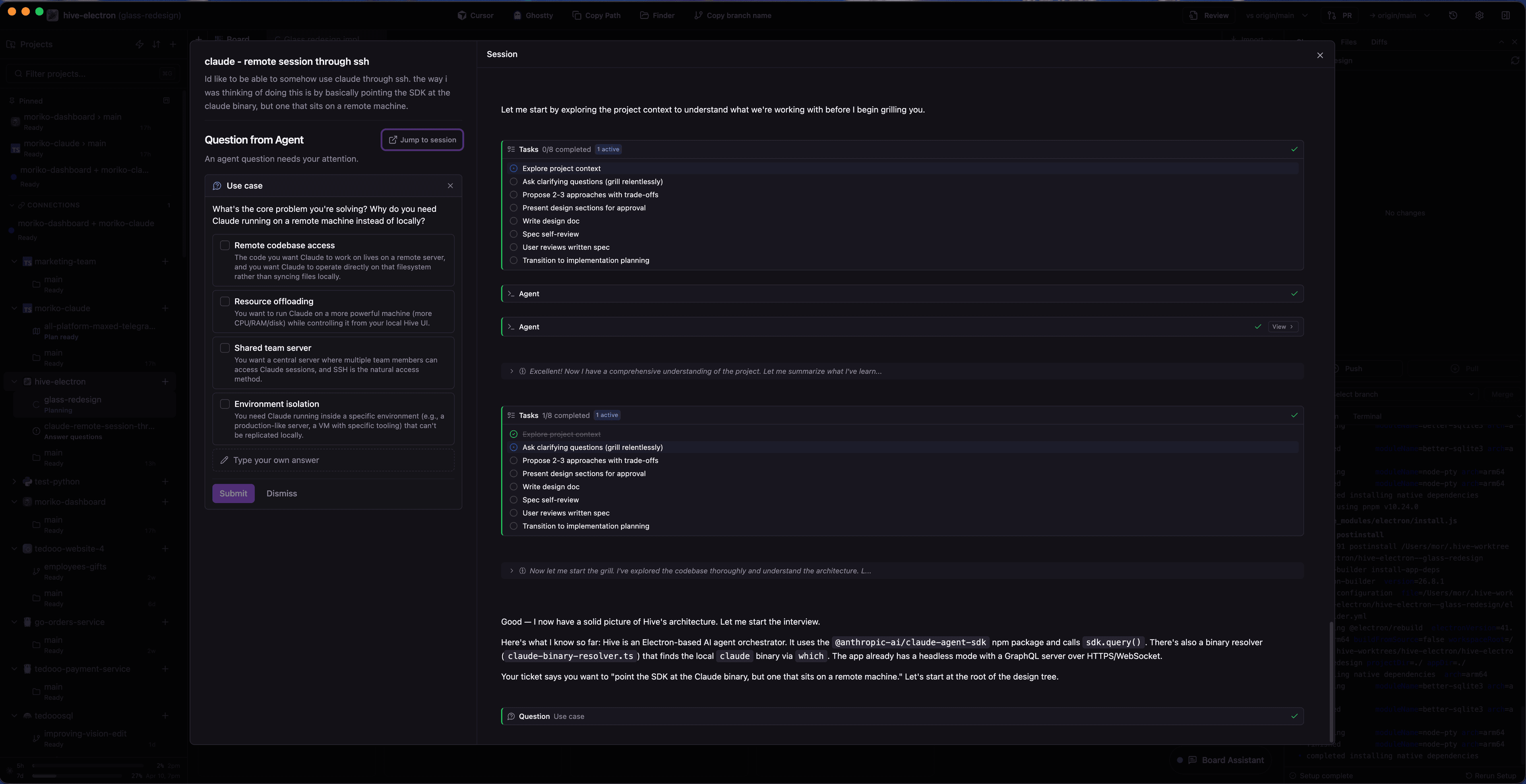Reveal the project in Finder
This screenshot has height=784, width=1526.
coord(657,15)
